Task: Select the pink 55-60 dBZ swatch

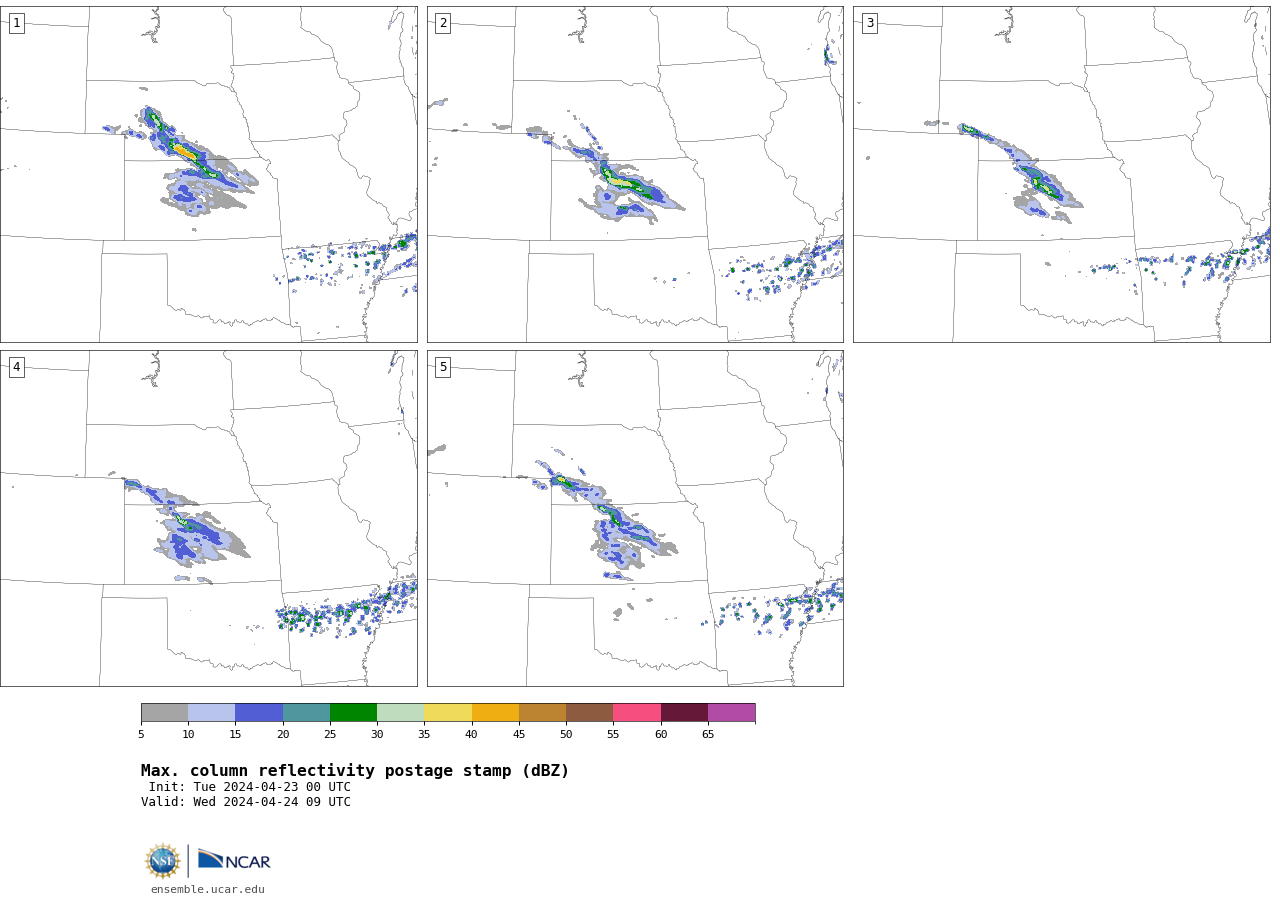Action: click(x=637, y=713)
